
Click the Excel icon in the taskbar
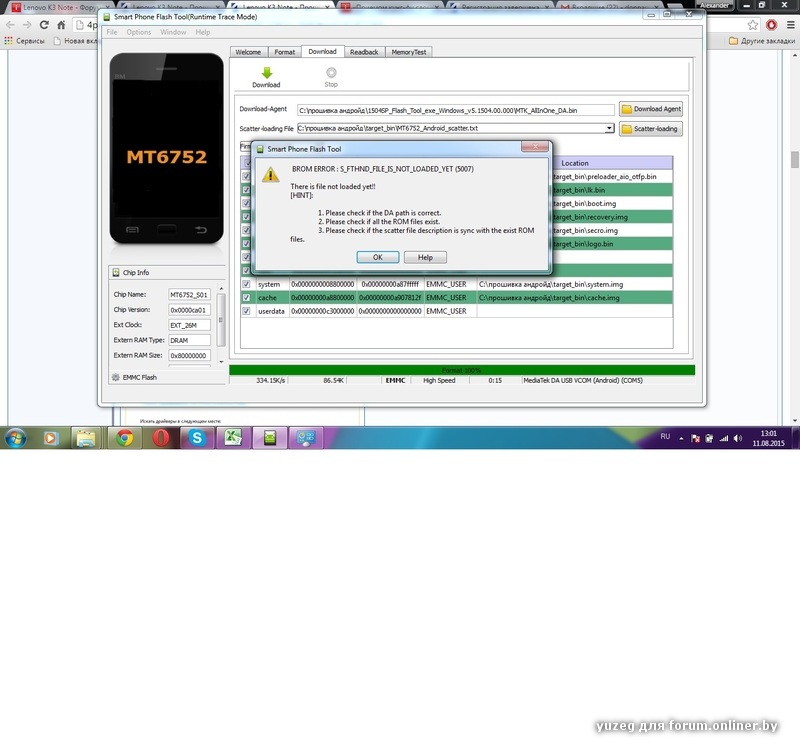tap(233, 437)
